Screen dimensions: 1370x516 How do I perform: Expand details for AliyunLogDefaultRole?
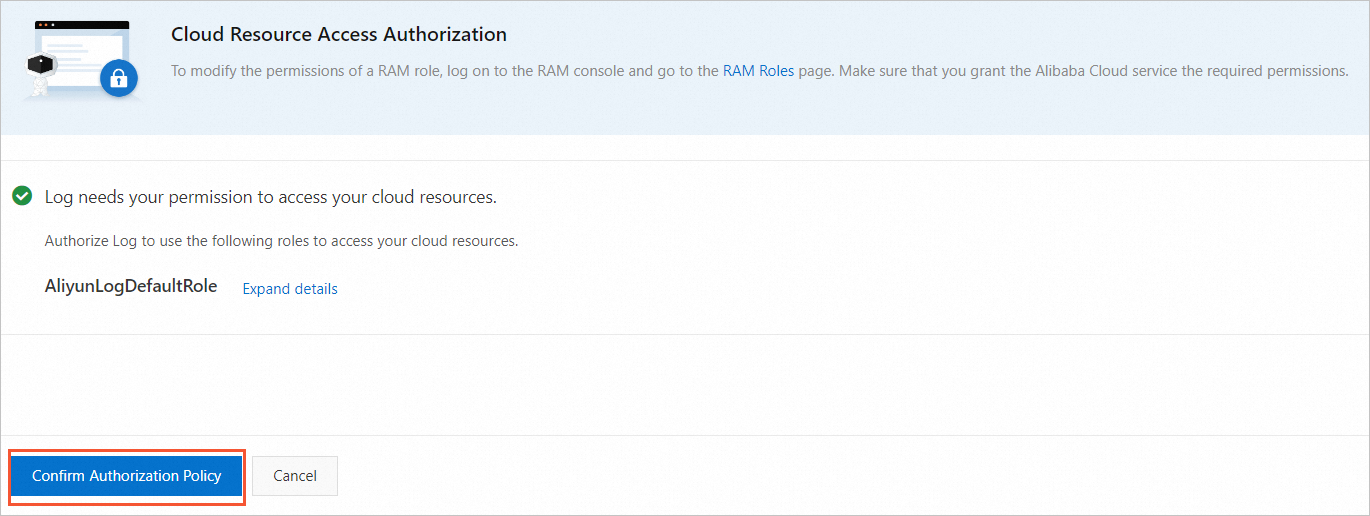point(290,289)
